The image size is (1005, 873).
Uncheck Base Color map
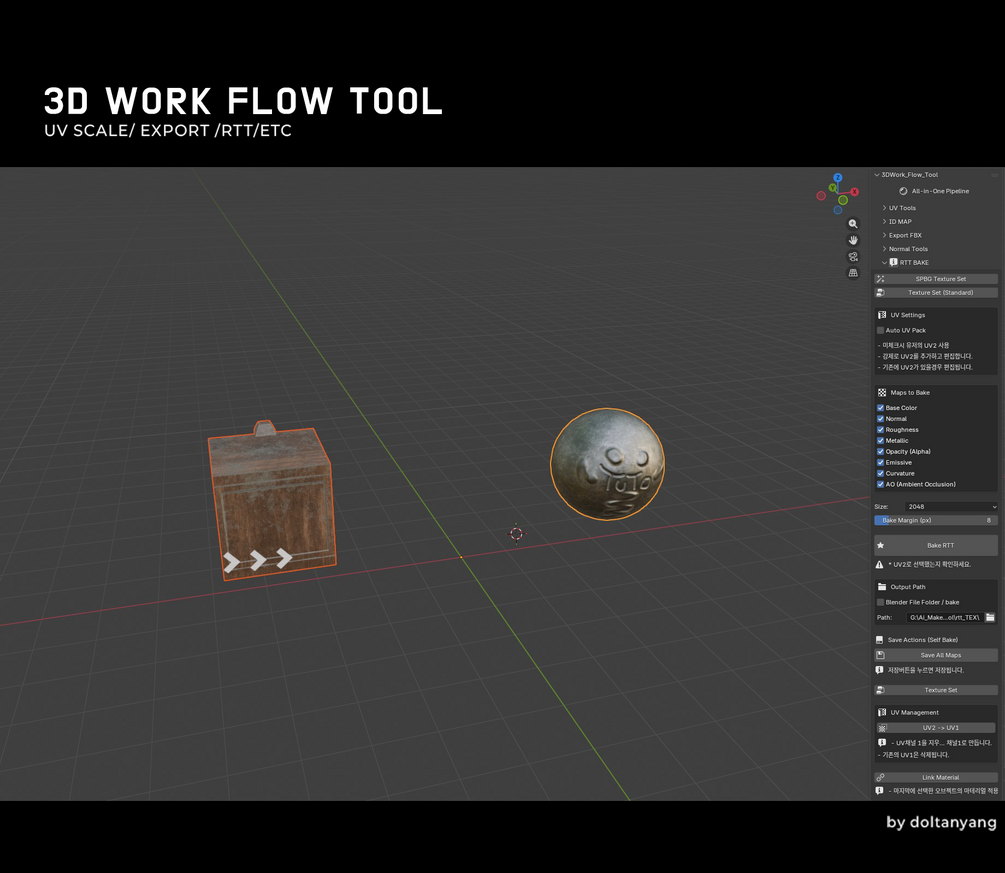coord(880,408)
